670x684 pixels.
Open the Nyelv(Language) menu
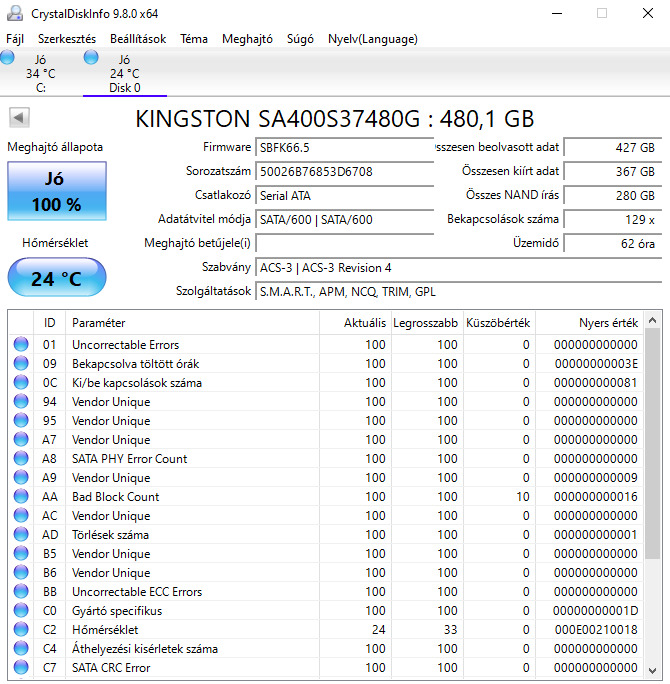click(x=373, y=39)
